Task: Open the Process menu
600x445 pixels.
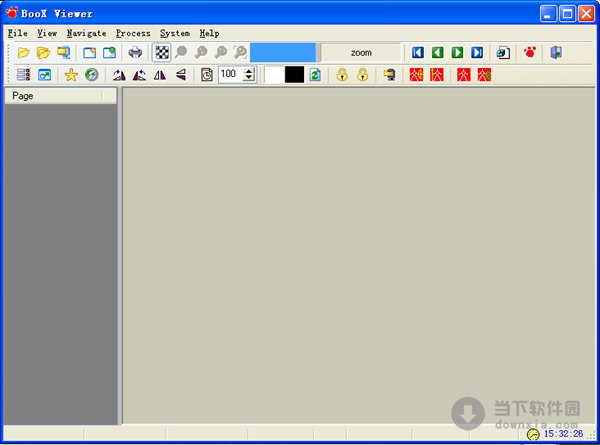Action: coord(133,33)
